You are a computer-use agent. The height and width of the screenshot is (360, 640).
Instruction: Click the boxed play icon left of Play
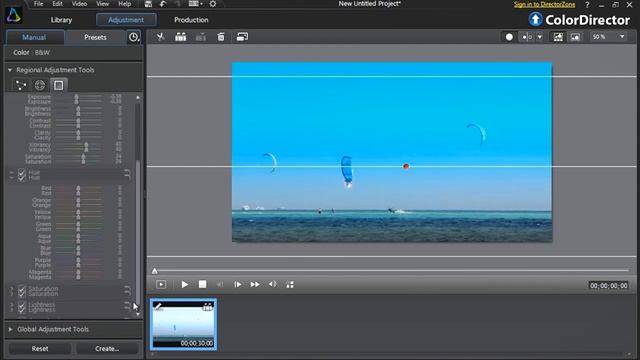tap(161, 284)
